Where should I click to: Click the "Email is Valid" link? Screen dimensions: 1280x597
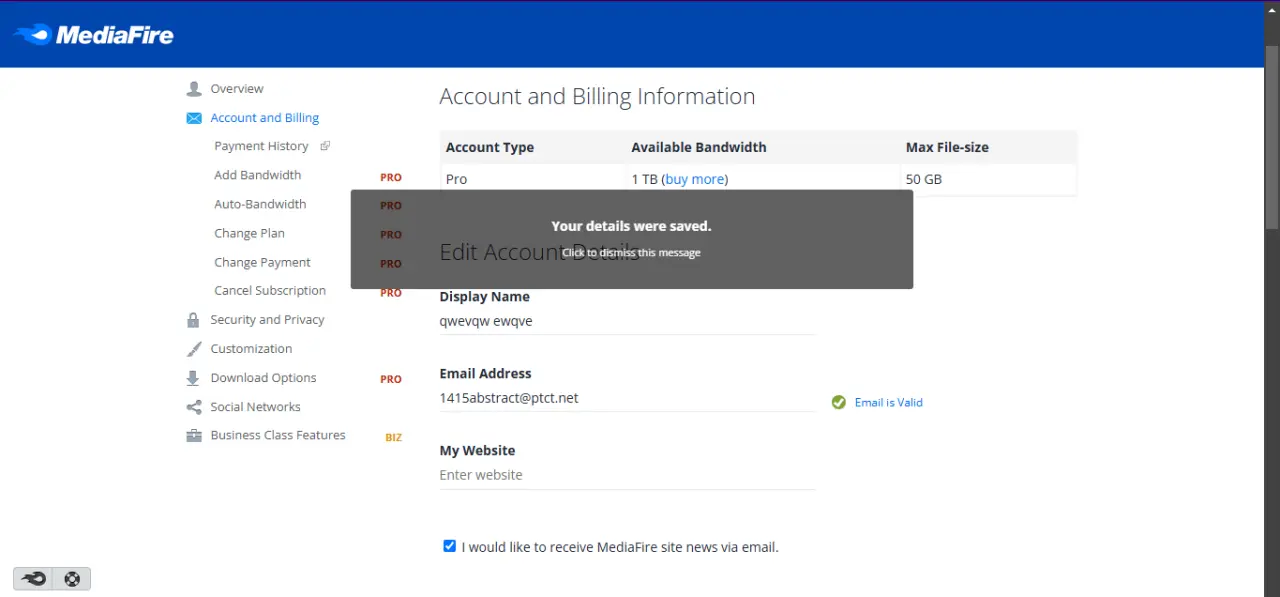888,402
